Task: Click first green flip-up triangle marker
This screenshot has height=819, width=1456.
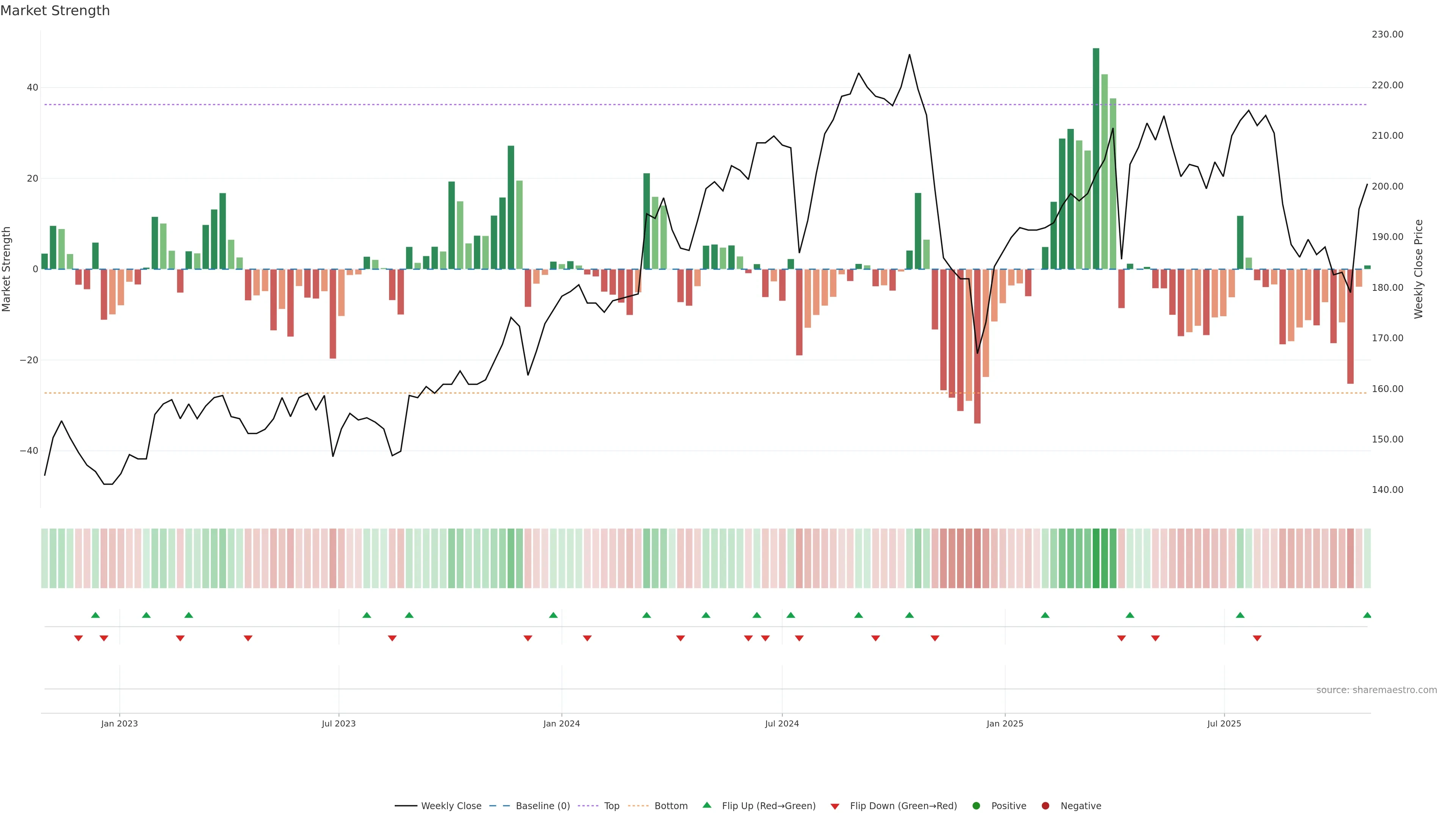Action: (96, 615)
